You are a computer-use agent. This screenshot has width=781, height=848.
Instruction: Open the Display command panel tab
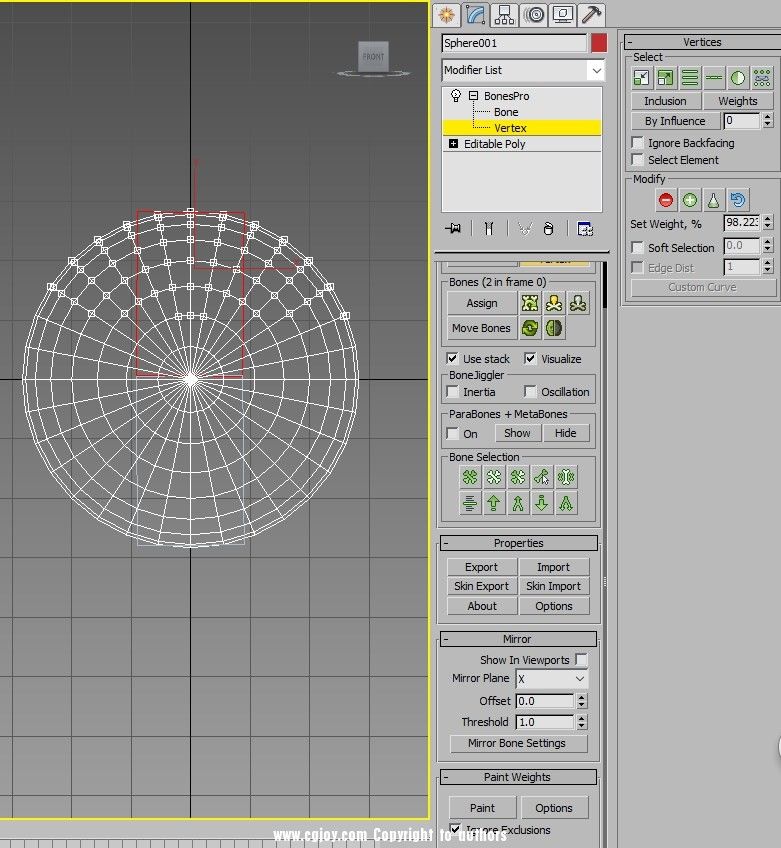point(562,15)
